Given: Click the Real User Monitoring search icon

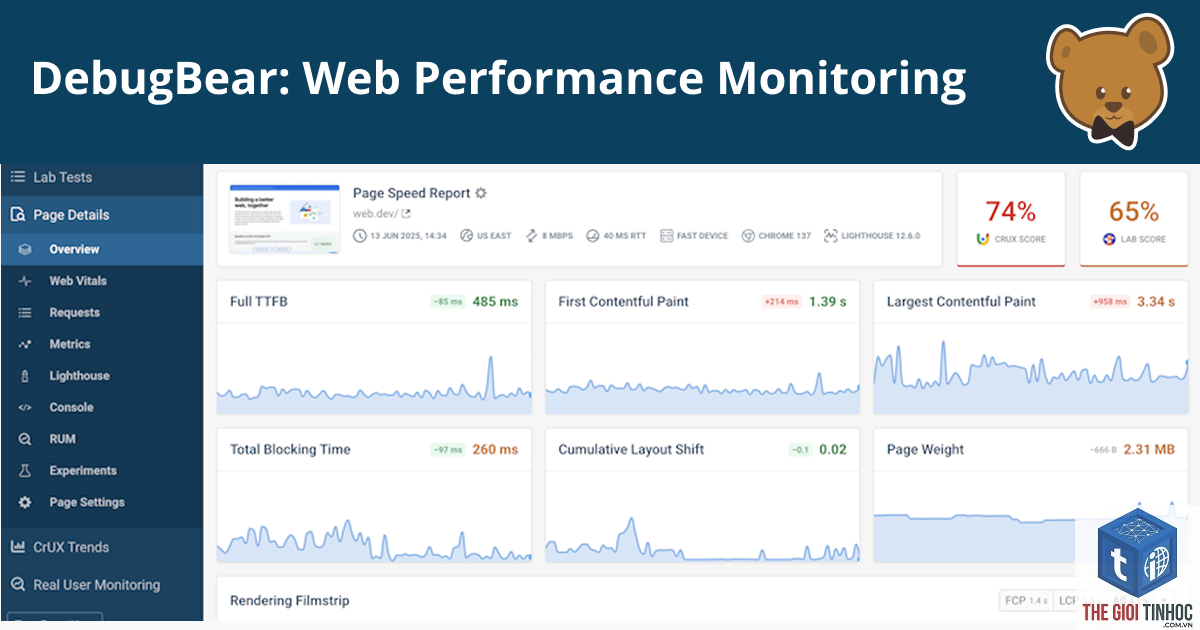Looking at the screenshot, I should tap(17, 585).
